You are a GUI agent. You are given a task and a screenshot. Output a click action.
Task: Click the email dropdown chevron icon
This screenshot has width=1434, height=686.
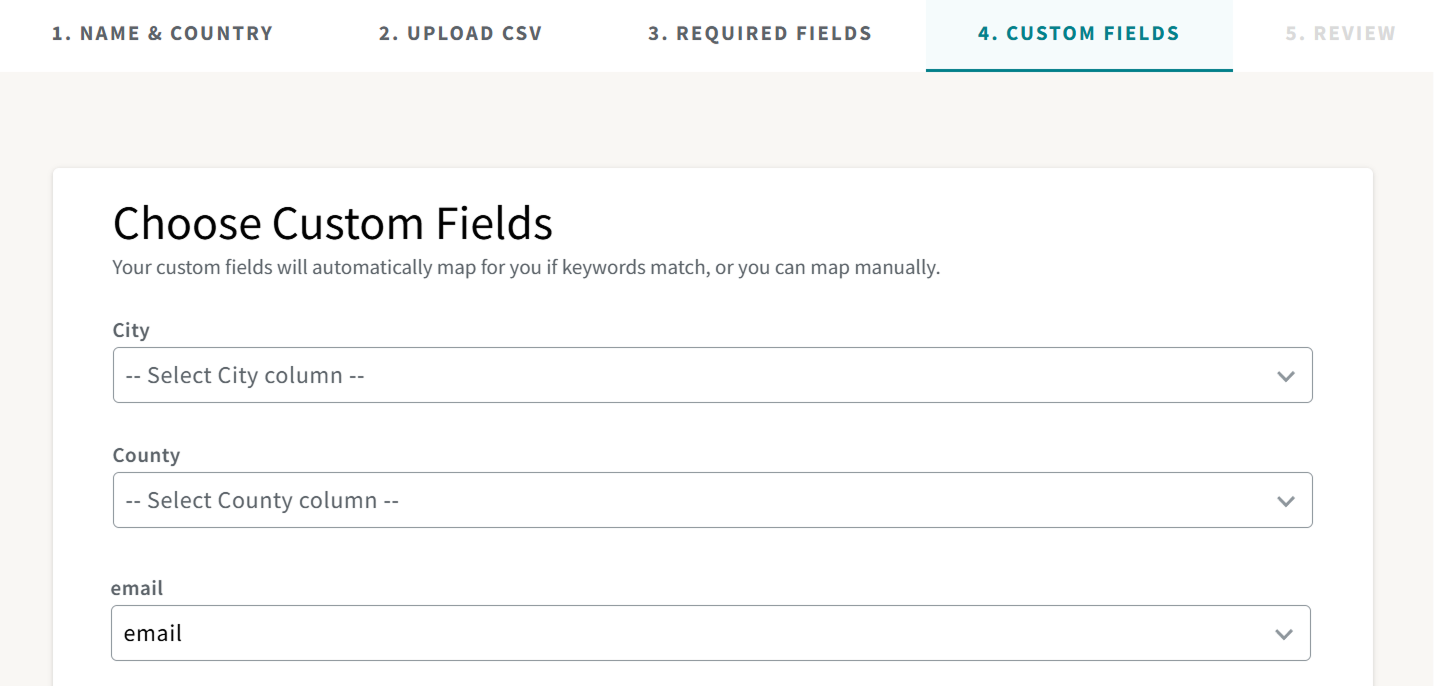[x=1286, y=633]
